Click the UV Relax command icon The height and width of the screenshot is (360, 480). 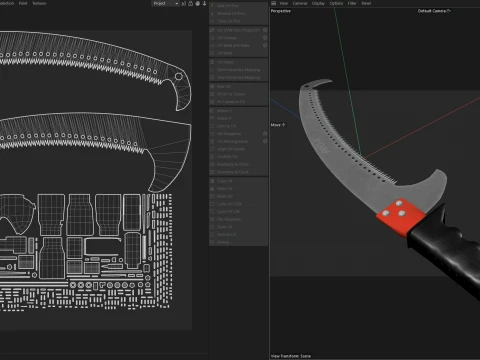tap(212, 62)
